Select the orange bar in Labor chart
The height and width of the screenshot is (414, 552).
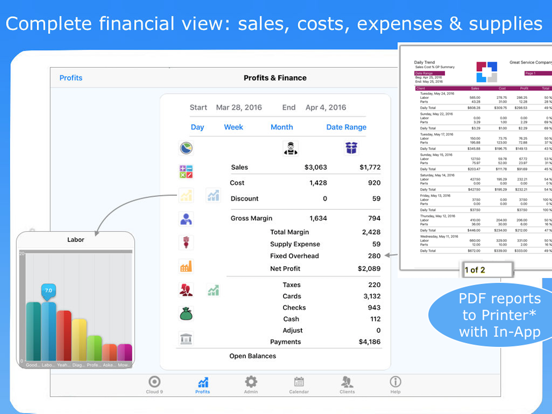109,352
